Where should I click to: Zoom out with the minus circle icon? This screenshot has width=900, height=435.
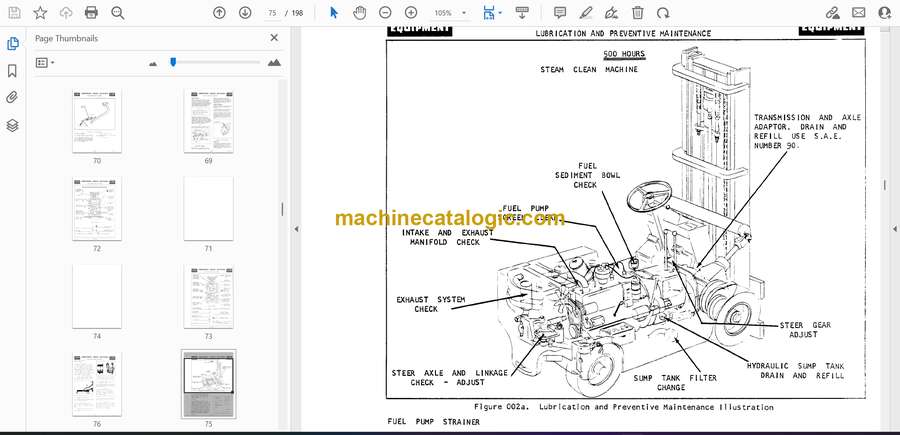coord(385,13)
